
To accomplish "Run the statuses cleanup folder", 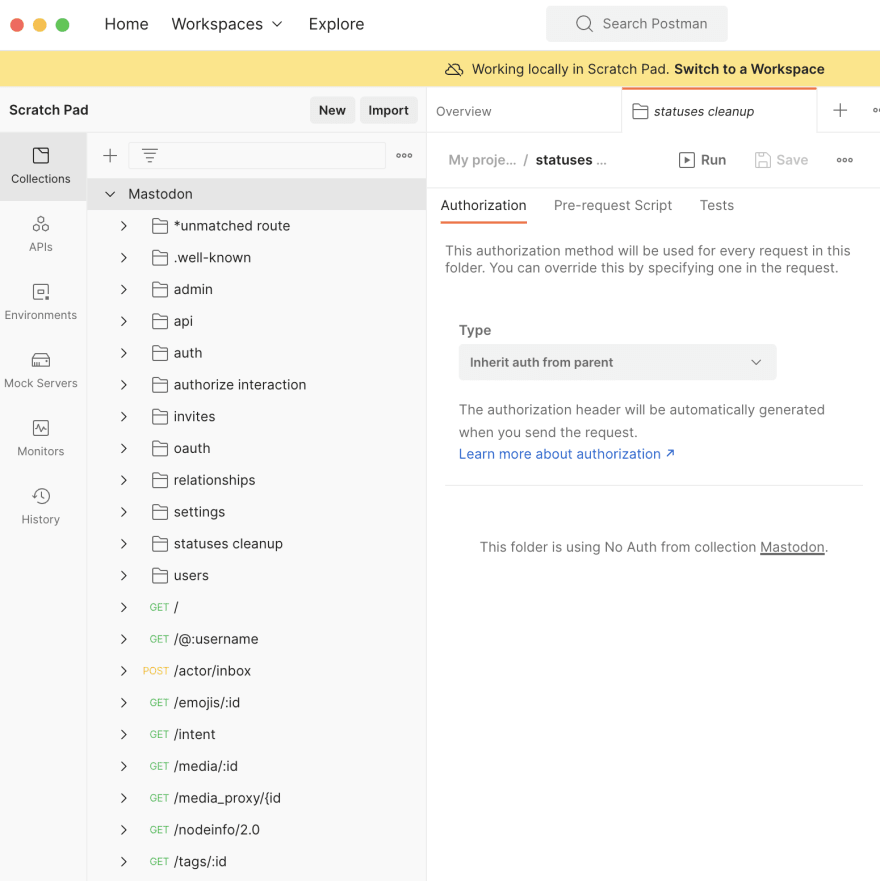I will 702,160.
